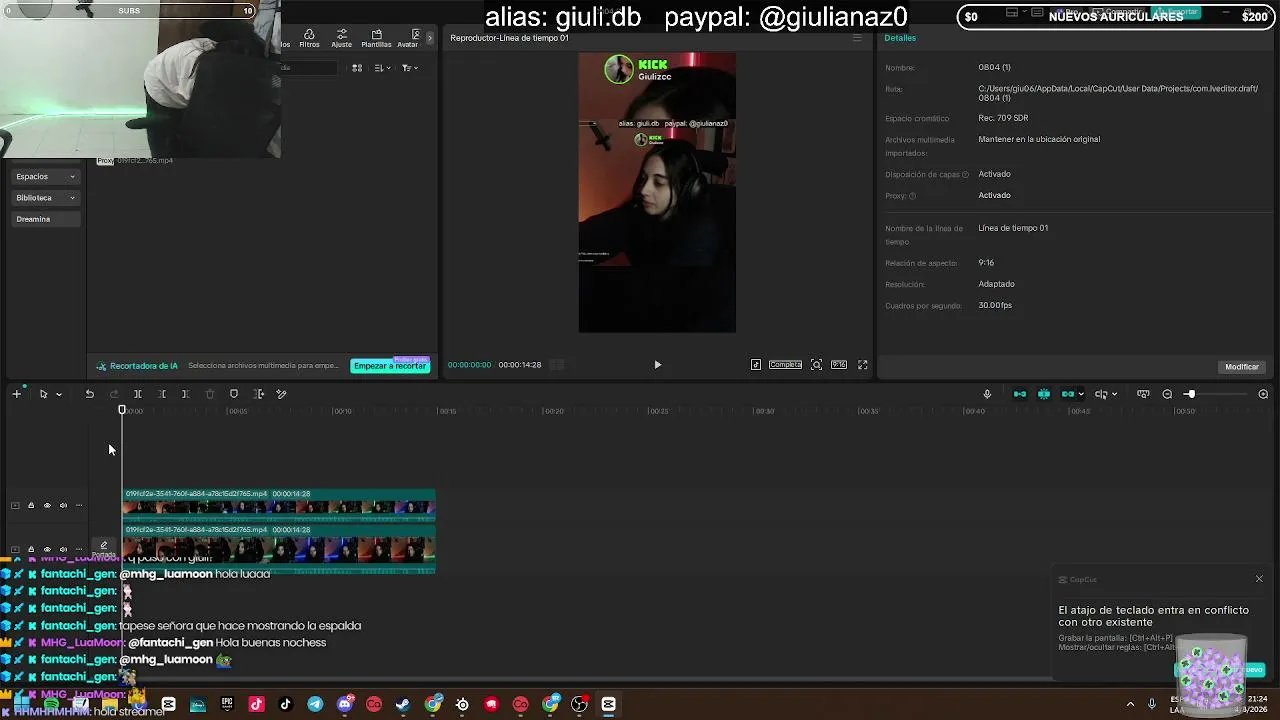Lock the upper video track
The height and width of the screenshot is (720, 1280).
31,505
